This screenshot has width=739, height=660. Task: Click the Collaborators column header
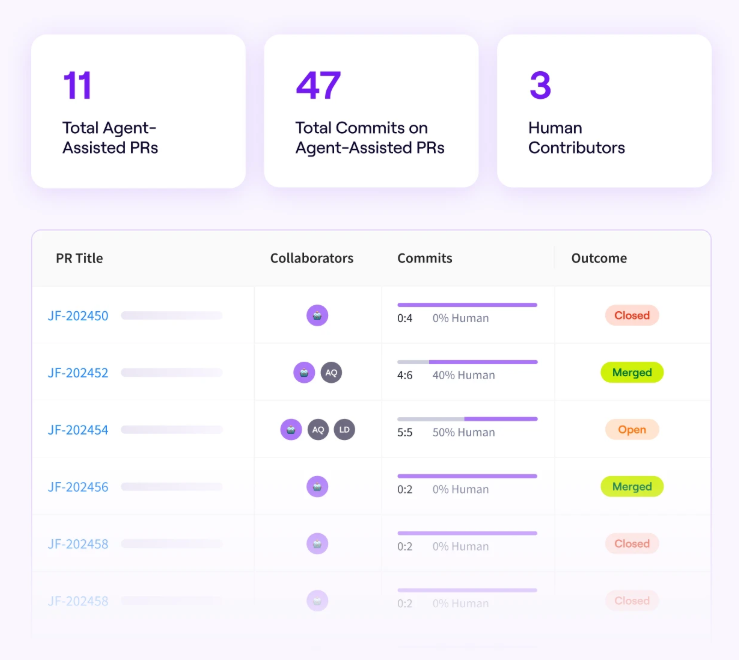312,258
